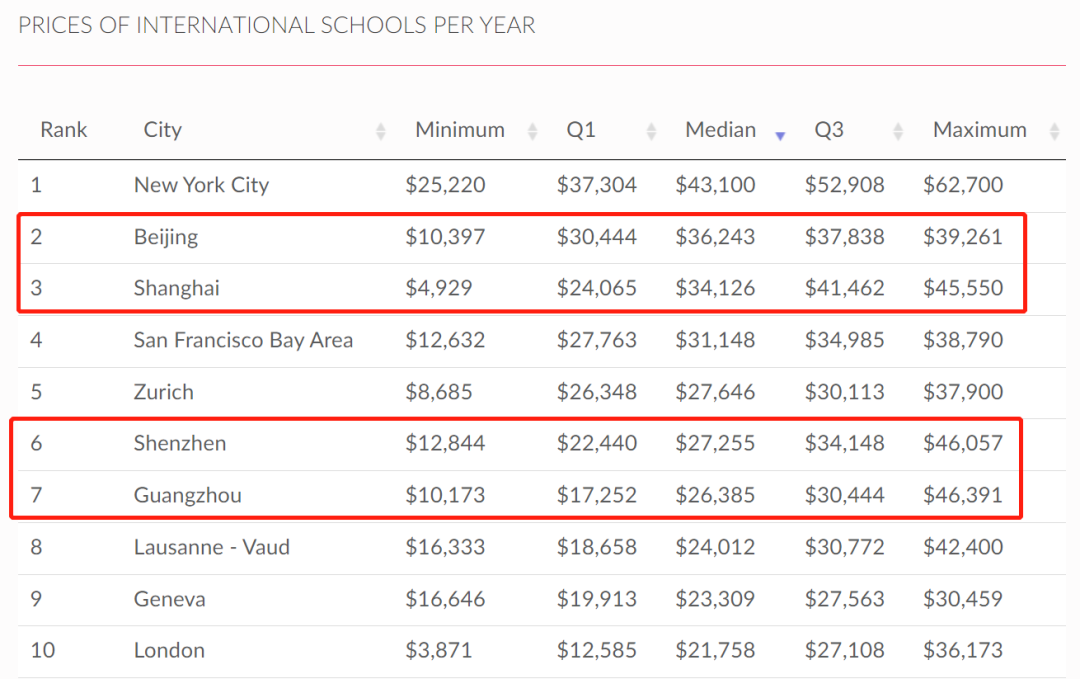The image size is (1080, 679).
Task: Sort table by the Rank header
Action: click(x=64, y=130)
